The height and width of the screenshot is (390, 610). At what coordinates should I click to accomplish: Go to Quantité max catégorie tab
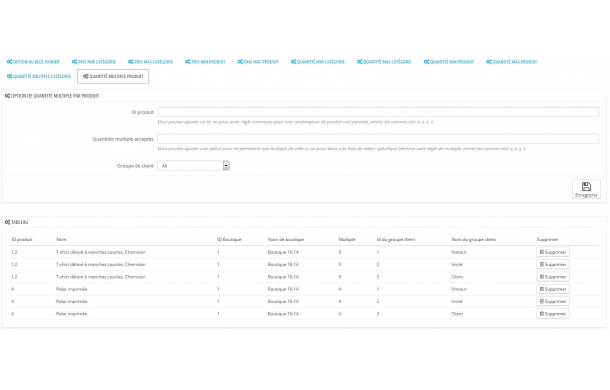point(384,62)
